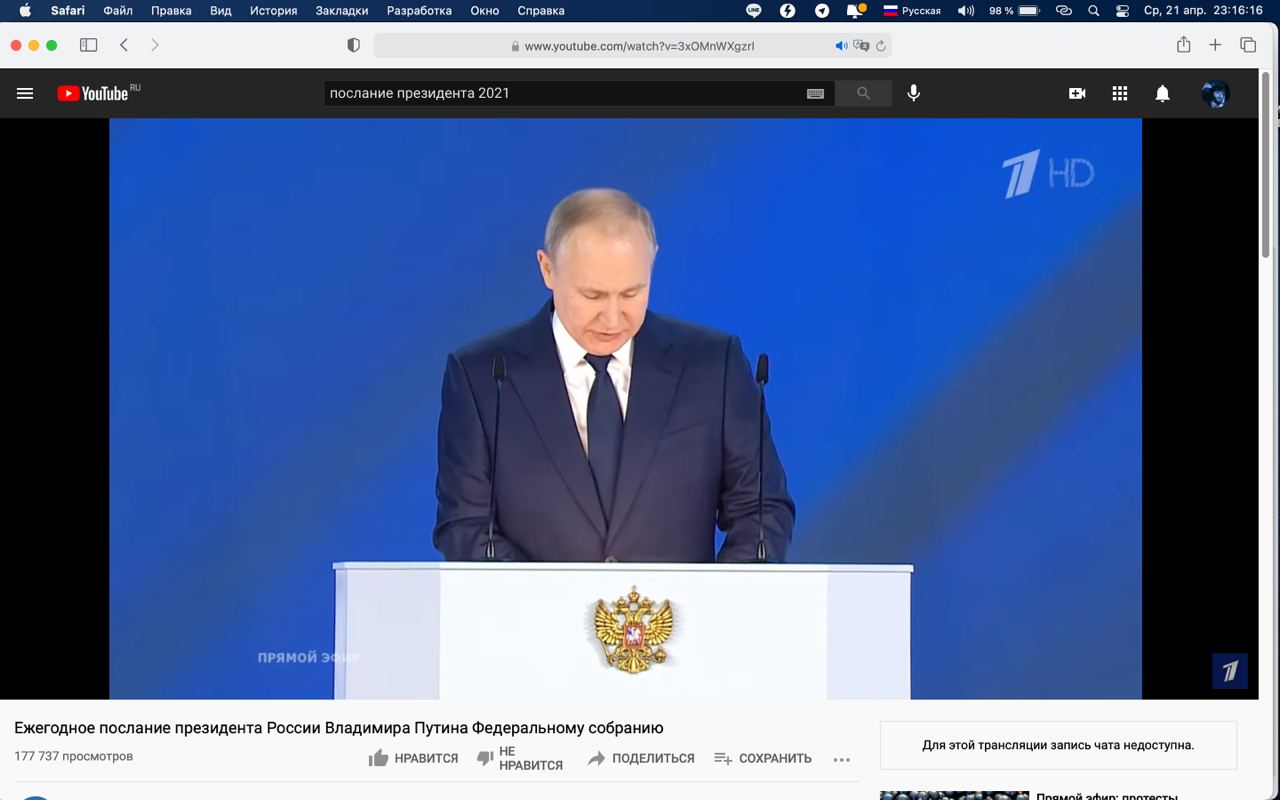Open the account avatar menu
Screen dimensions: 1280x800
[1215, 93]
